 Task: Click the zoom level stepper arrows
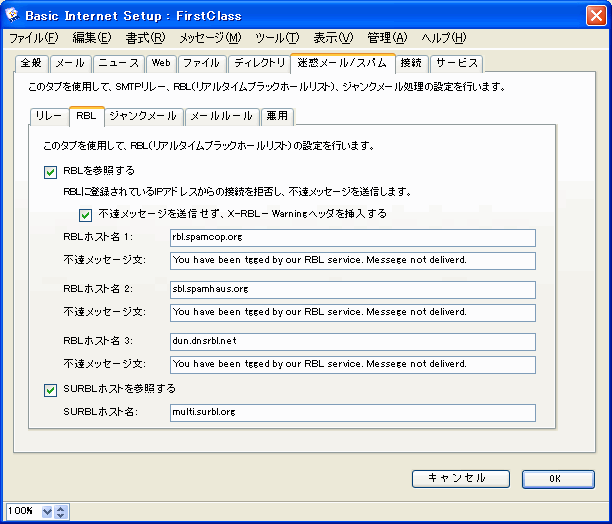pos(61,512)
